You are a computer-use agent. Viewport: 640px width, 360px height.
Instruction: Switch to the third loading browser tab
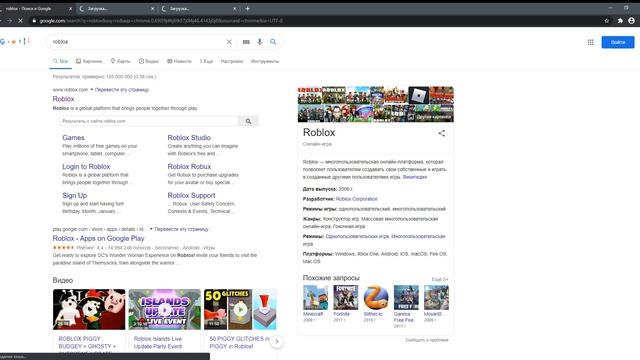[199, 9]
